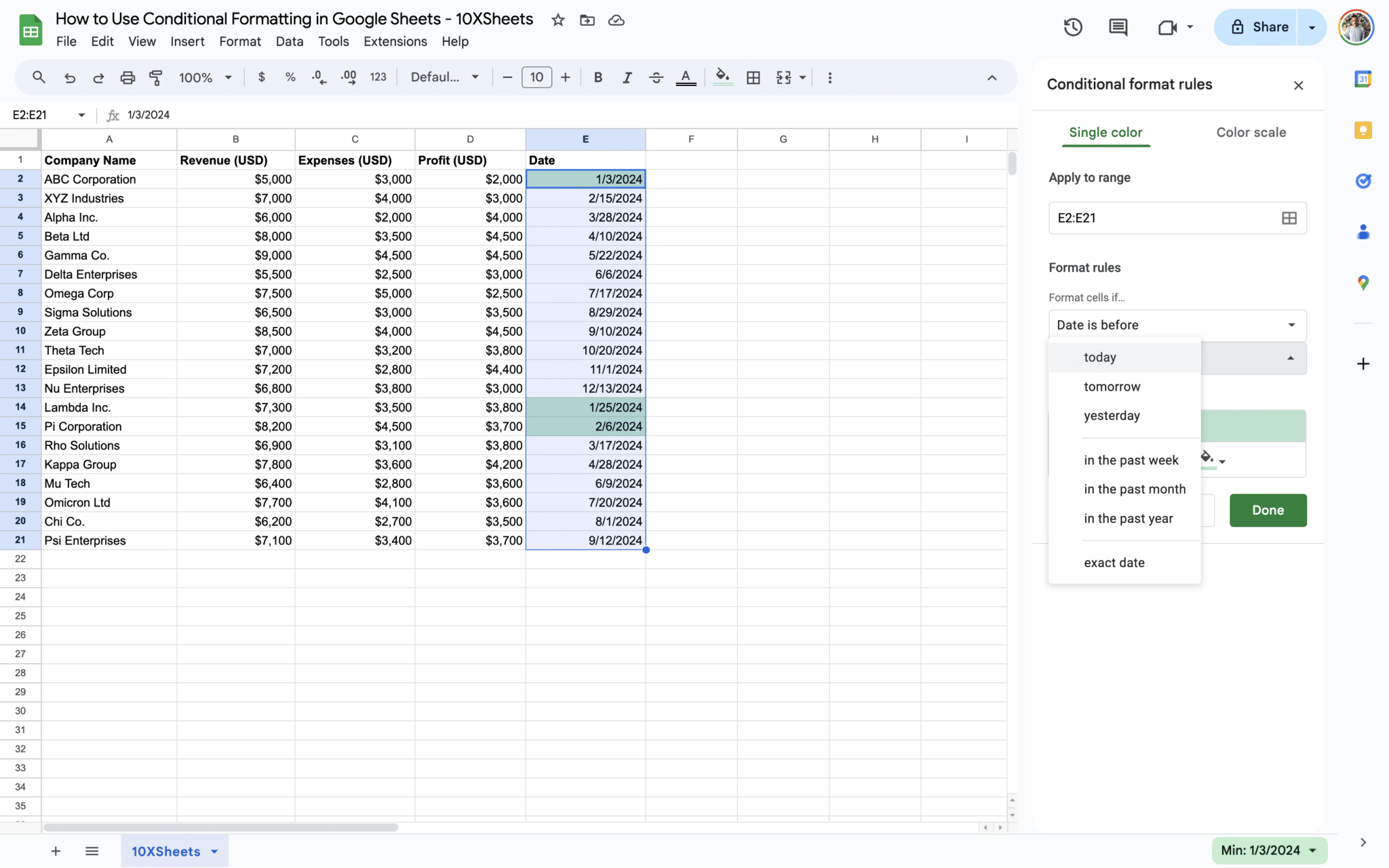Open the text color picker
1389x868 pixels.
point(686,77)
